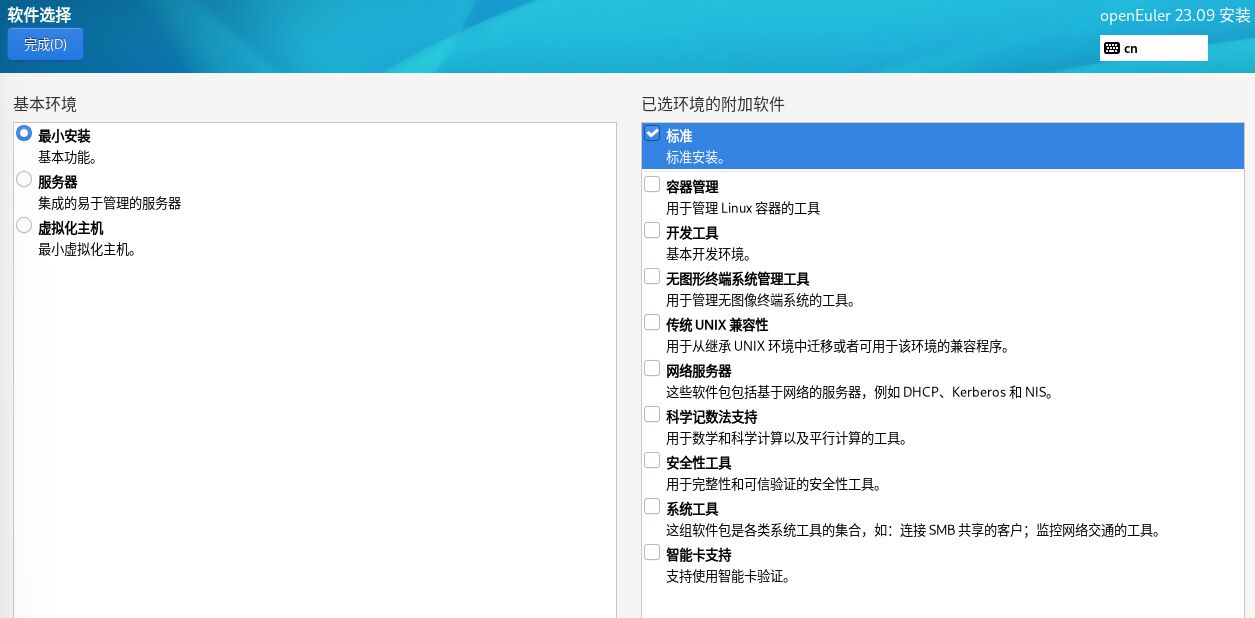
Task: Click the 容器管理 addon title
Action: pyautogui.click(x=692, y=187)
